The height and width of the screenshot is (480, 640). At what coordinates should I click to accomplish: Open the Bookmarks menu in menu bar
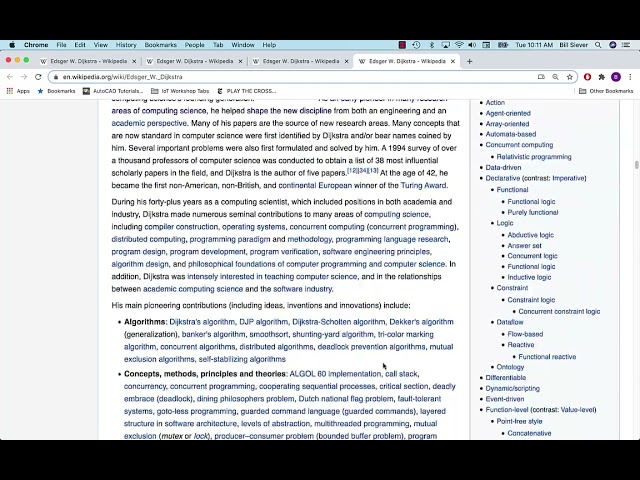[160, 45]
